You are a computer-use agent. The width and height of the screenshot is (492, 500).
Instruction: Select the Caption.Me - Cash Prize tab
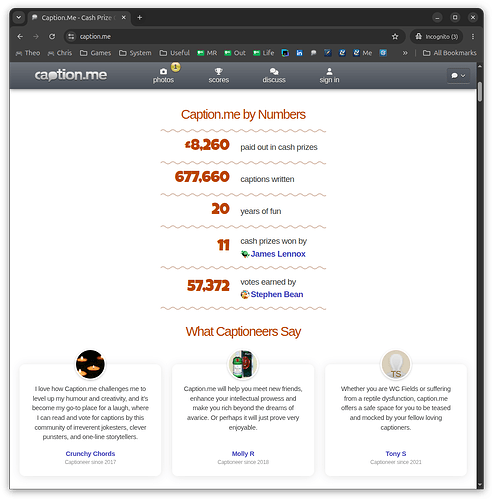(79, 17)
